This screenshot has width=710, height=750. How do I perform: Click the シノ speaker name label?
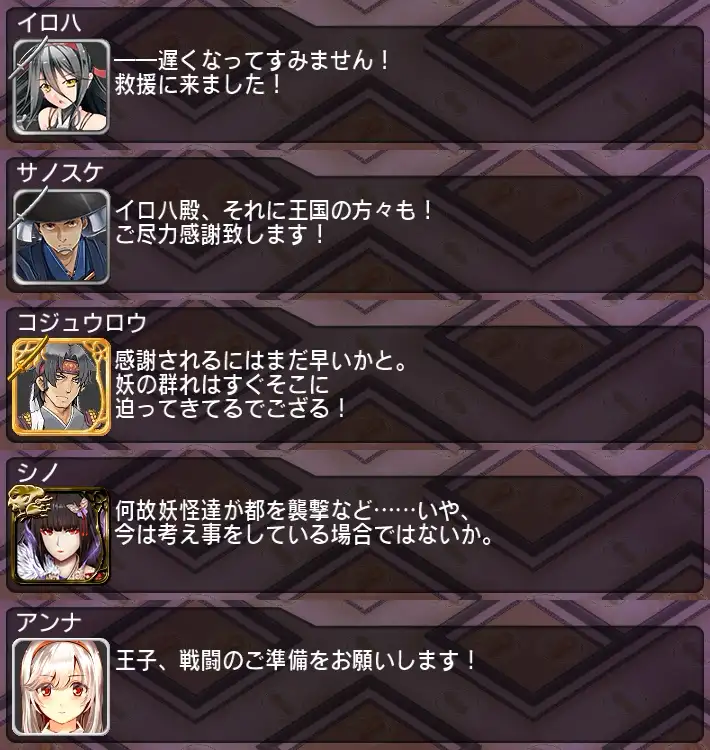pyautogui.click(x=38, y=472)
